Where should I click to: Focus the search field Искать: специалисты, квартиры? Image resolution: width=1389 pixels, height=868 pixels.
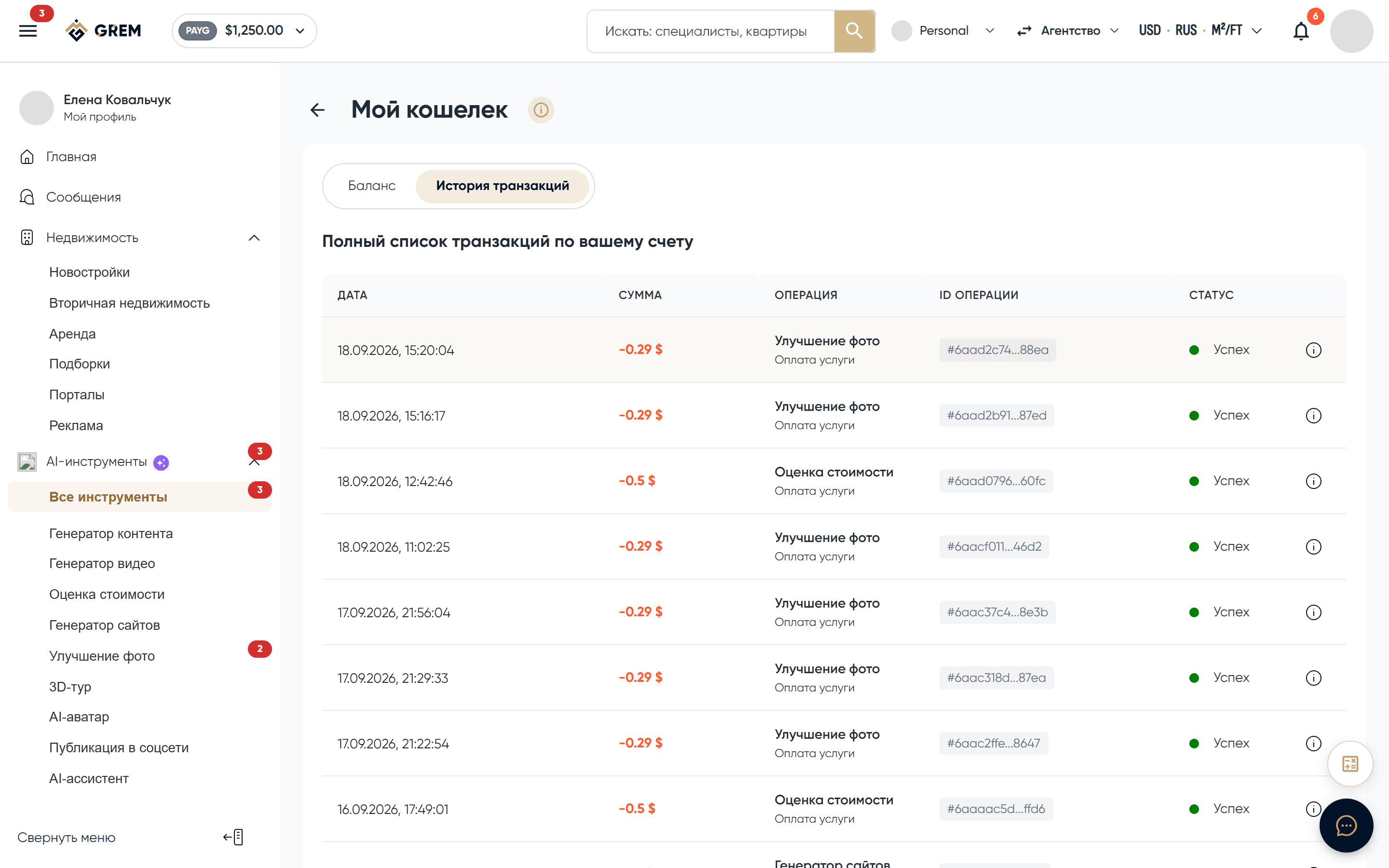click(x=710, y=31)
